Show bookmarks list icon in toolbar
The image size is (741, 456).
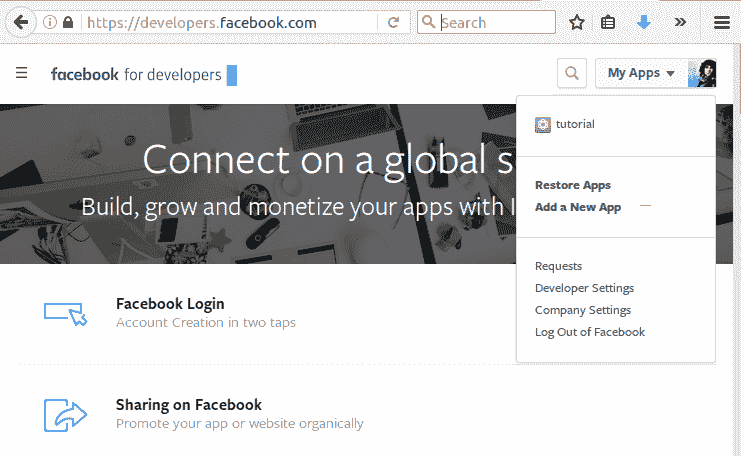tap(608, 22)
